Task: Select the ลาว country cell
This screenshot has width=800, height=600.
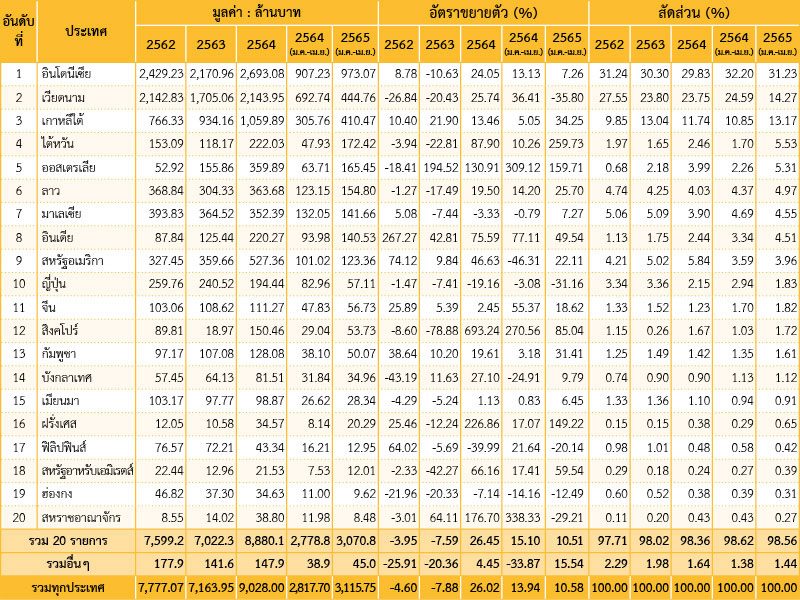Action: pos(51,191)
